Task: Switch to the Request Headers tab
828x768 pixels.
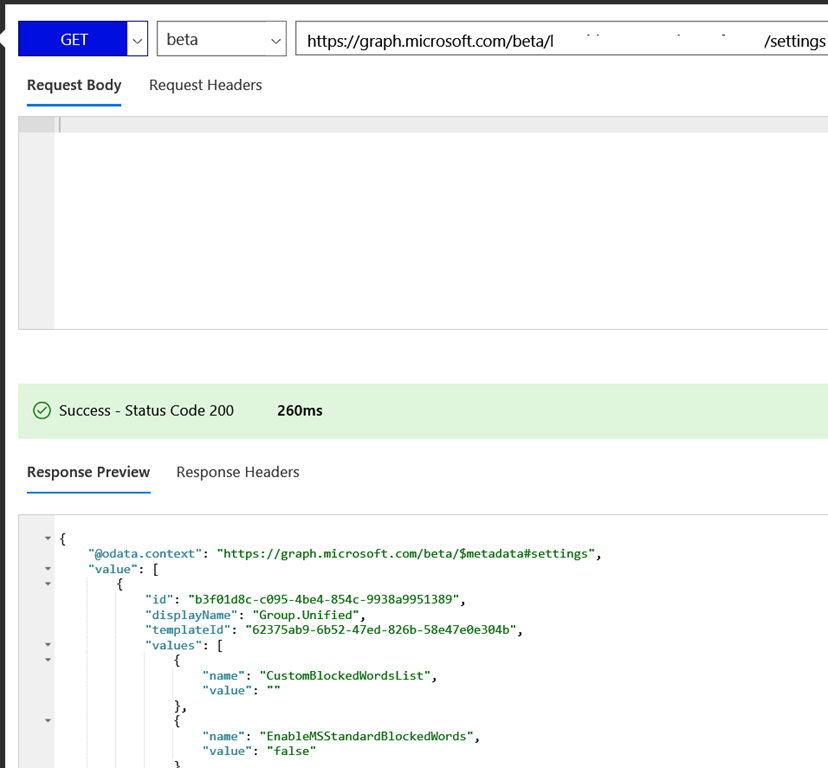Action: coord(205,85)
